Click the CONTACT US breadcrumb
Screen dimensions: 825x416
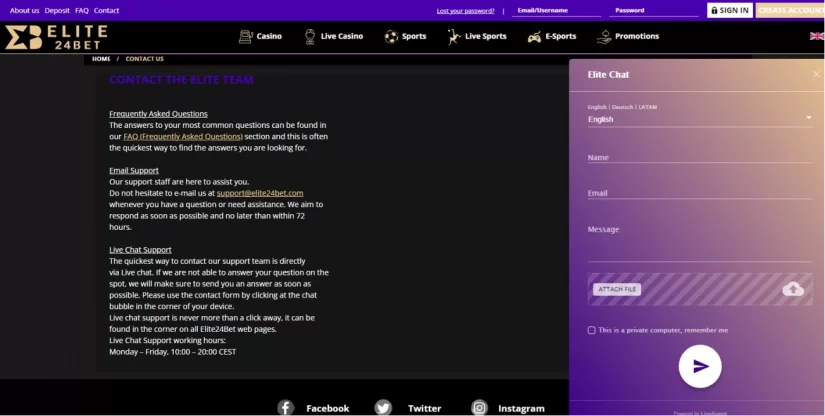click(144, 59)
